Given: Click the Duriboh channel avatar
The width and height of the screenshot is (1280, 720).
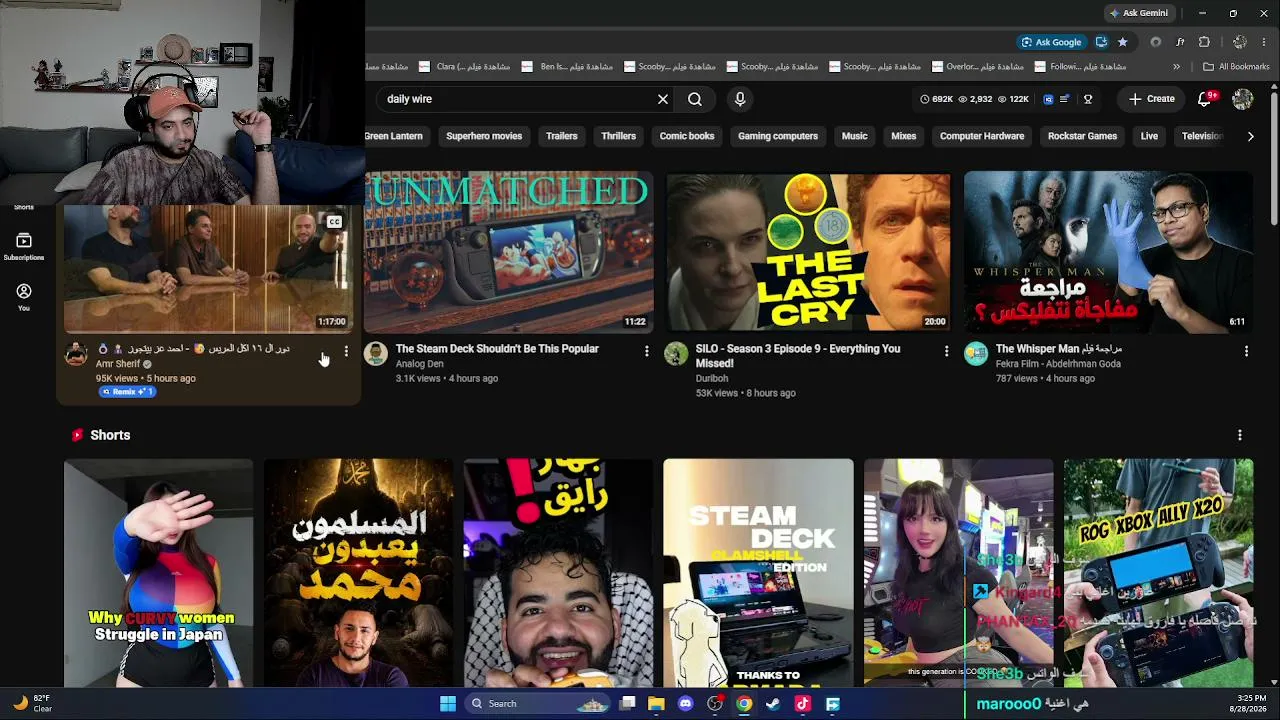Looking at the screenshot, I should click(x=676, y=354).
